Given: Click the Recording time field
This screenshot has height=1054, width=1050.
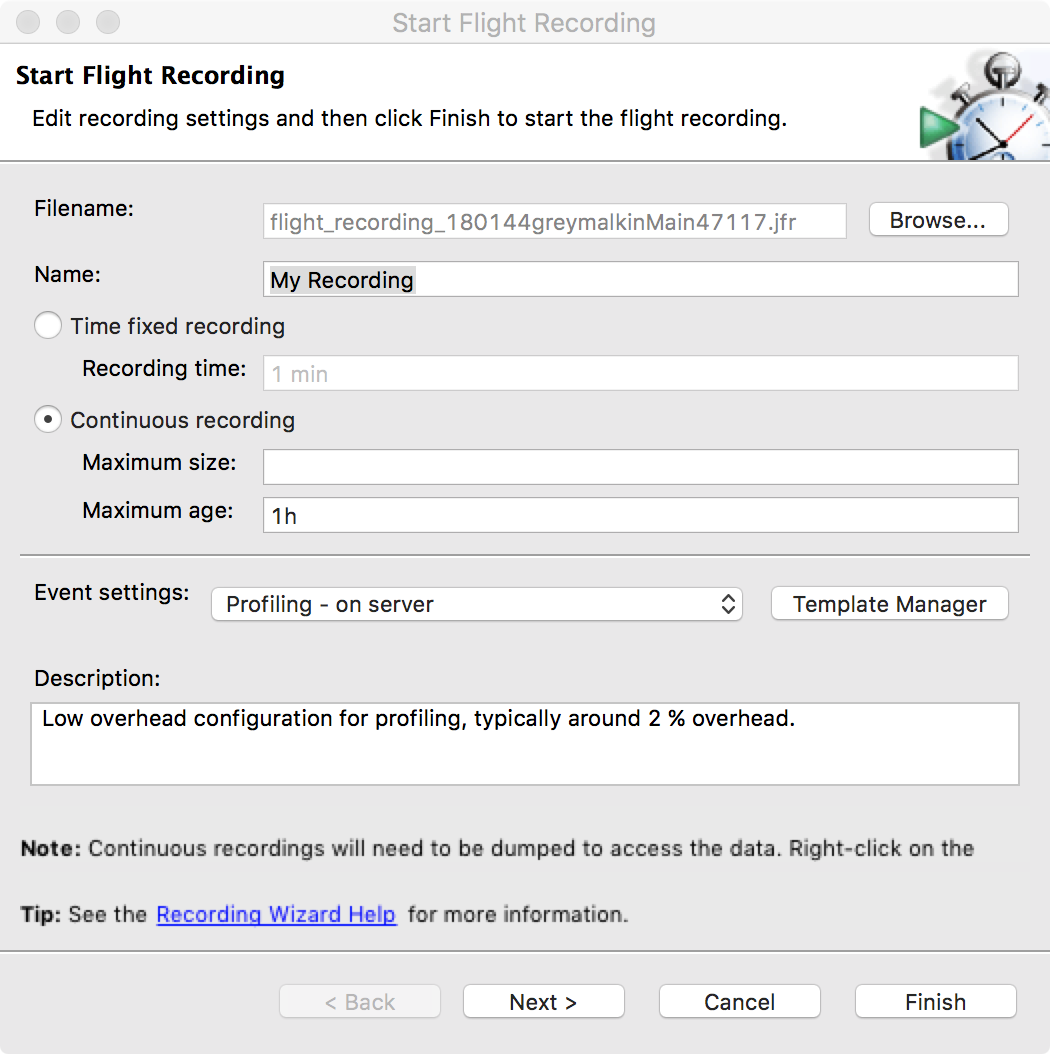Looking at the screenshot, I should click(640, 373).
